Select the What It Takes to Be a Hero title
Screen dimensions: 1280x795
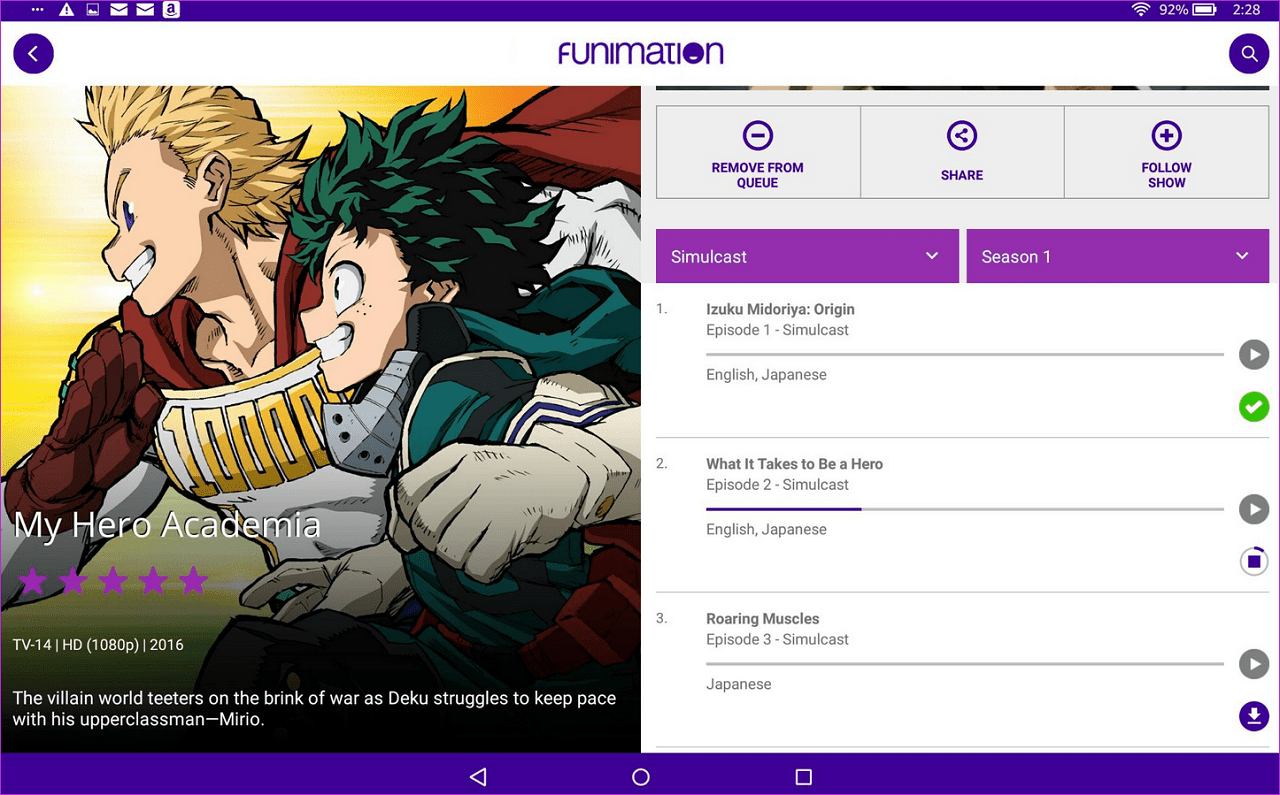tap(794, 464)
